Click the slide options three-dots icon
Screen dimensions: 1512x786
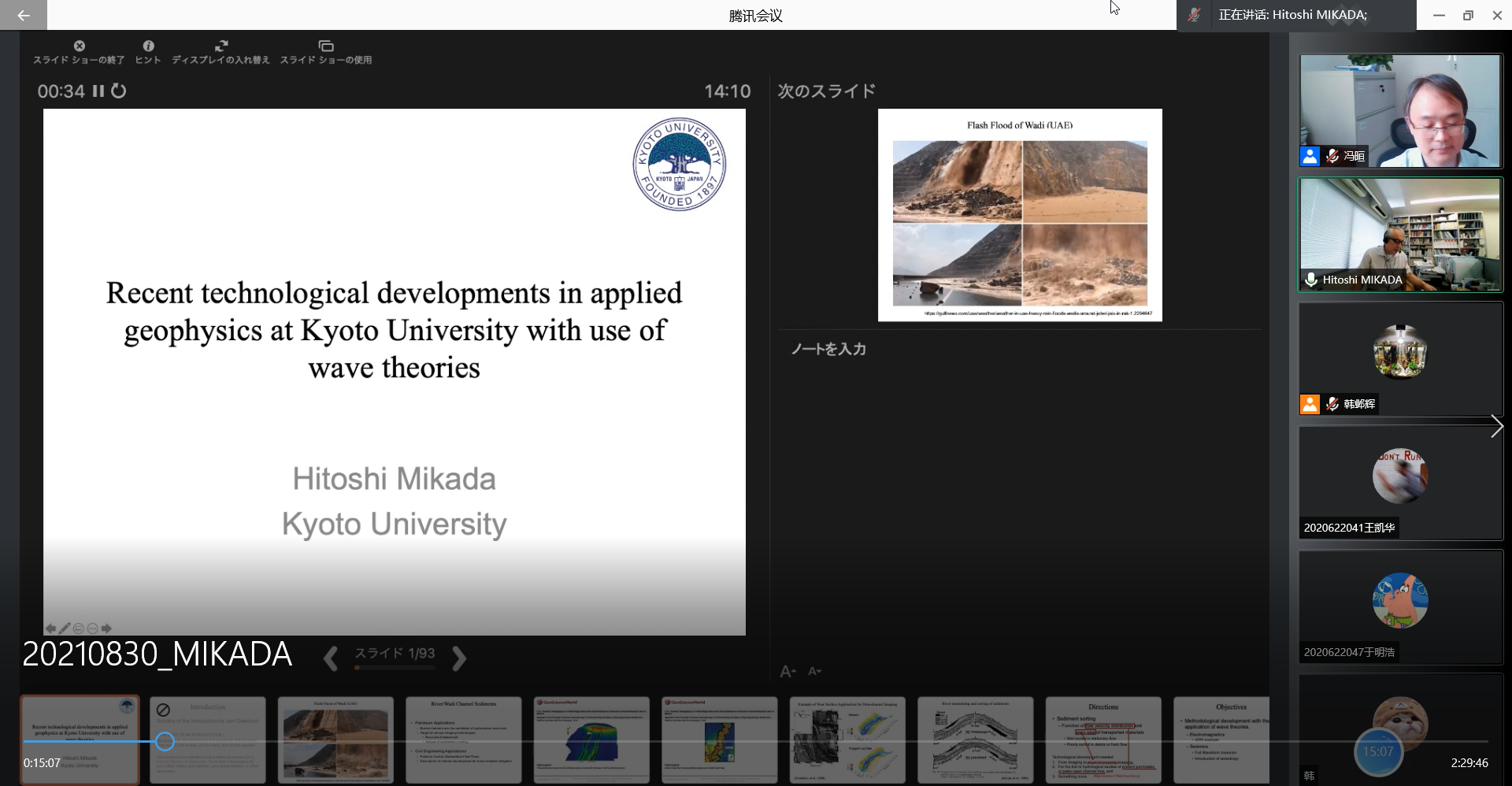pos(92,628)
